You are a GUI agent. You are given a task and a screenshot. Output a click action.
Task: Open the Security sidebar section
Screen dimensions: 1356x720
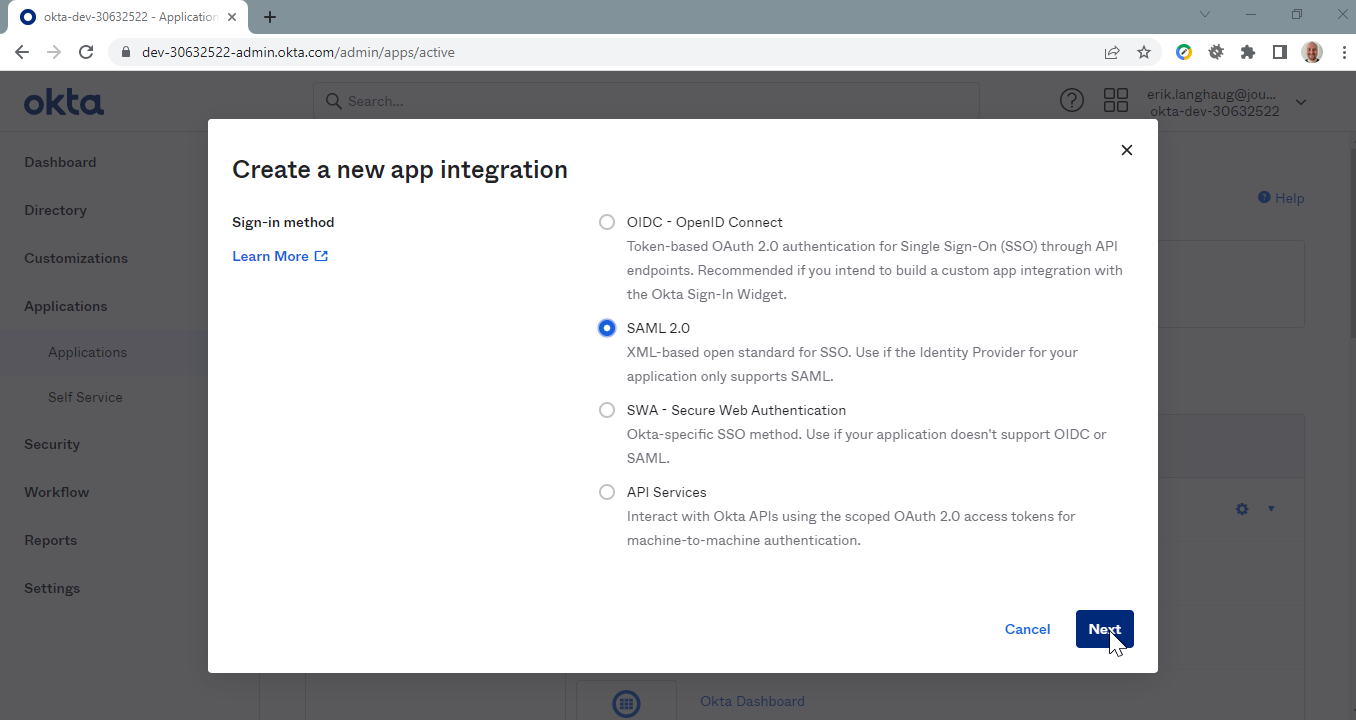click(52, 444)
